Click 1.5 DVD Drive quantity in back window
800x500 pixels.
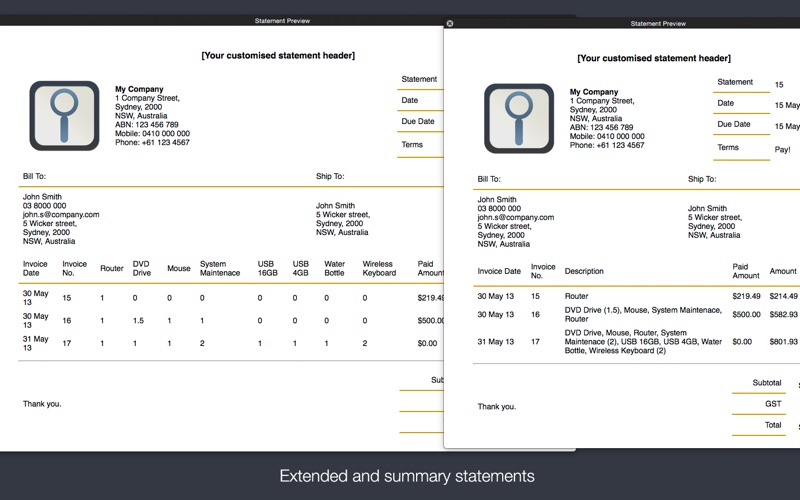pos(138,321)
